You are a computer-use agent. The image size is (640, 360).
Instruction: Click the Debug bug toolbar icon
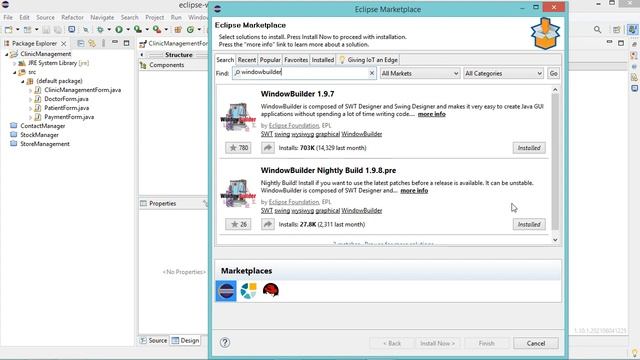point(100,30)
